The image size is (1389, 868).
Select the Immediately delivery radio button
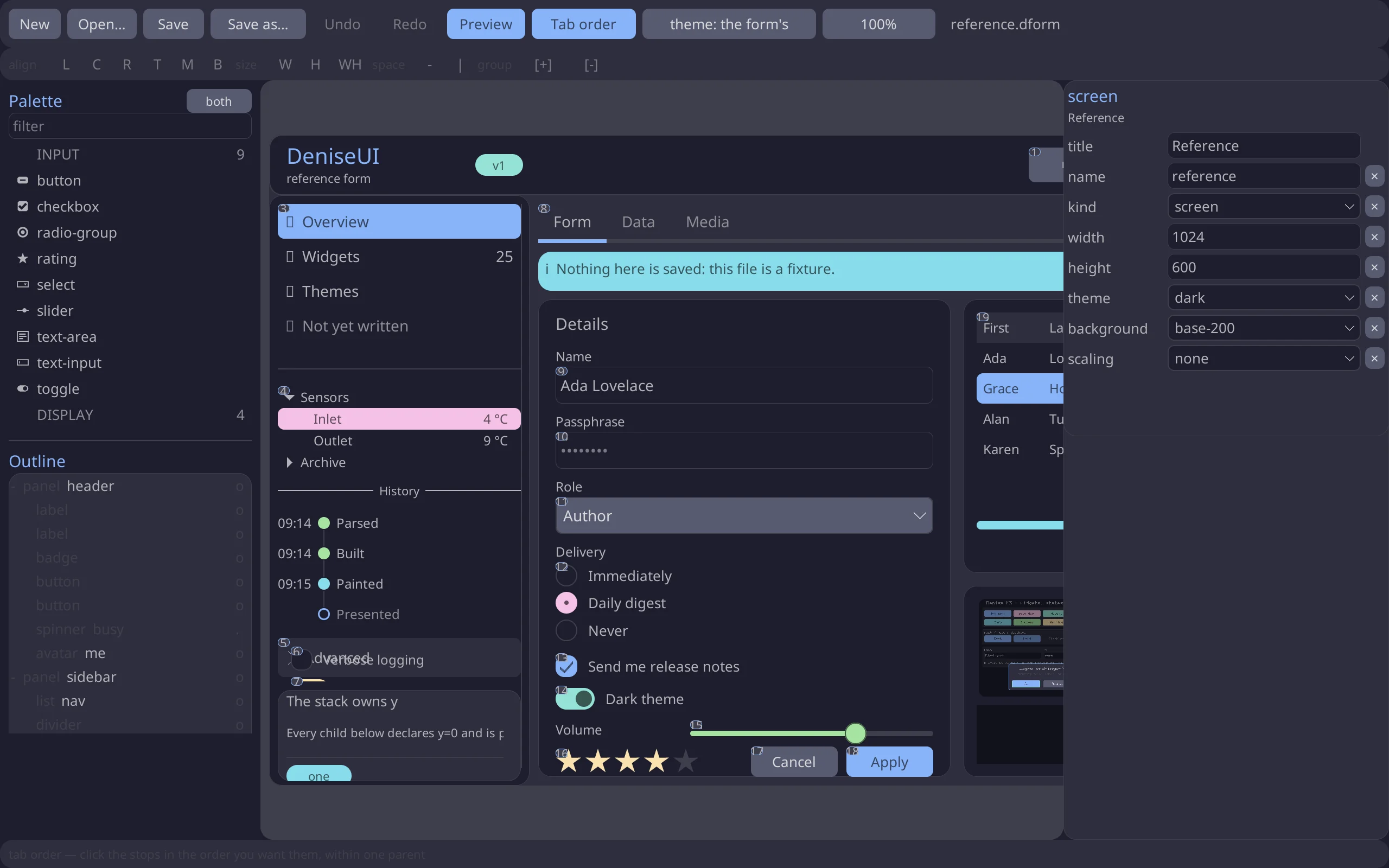[x=566, y=576]
